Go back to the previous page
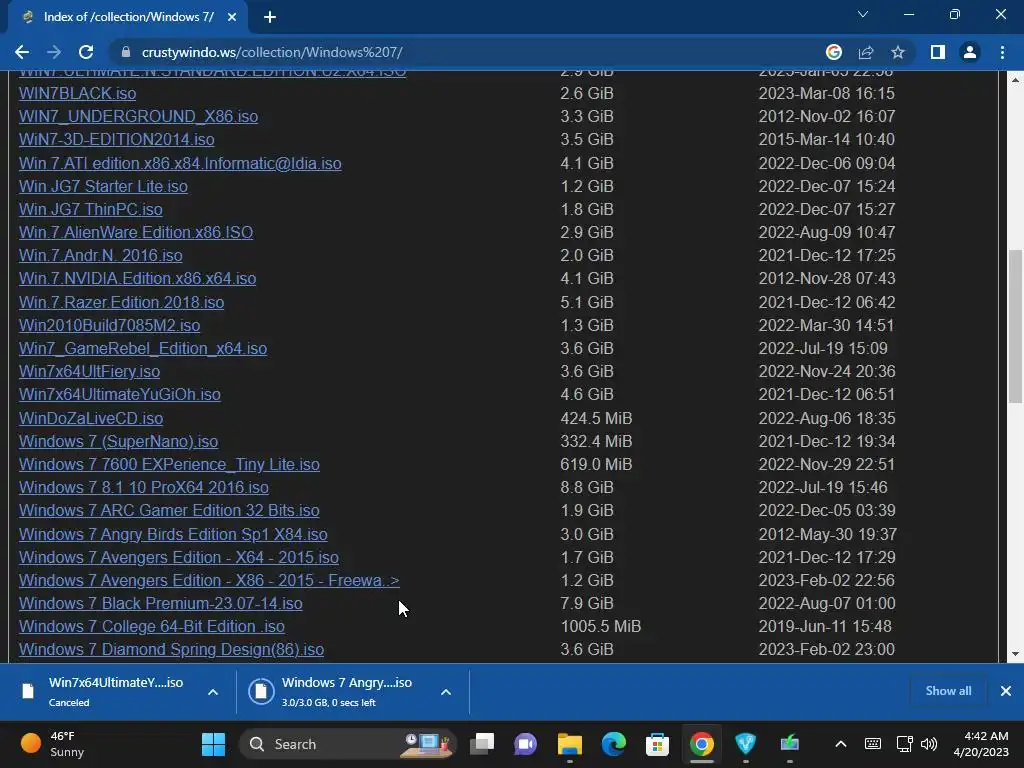The height and width of the screenshot is (768, 1024). pos(22,52)
